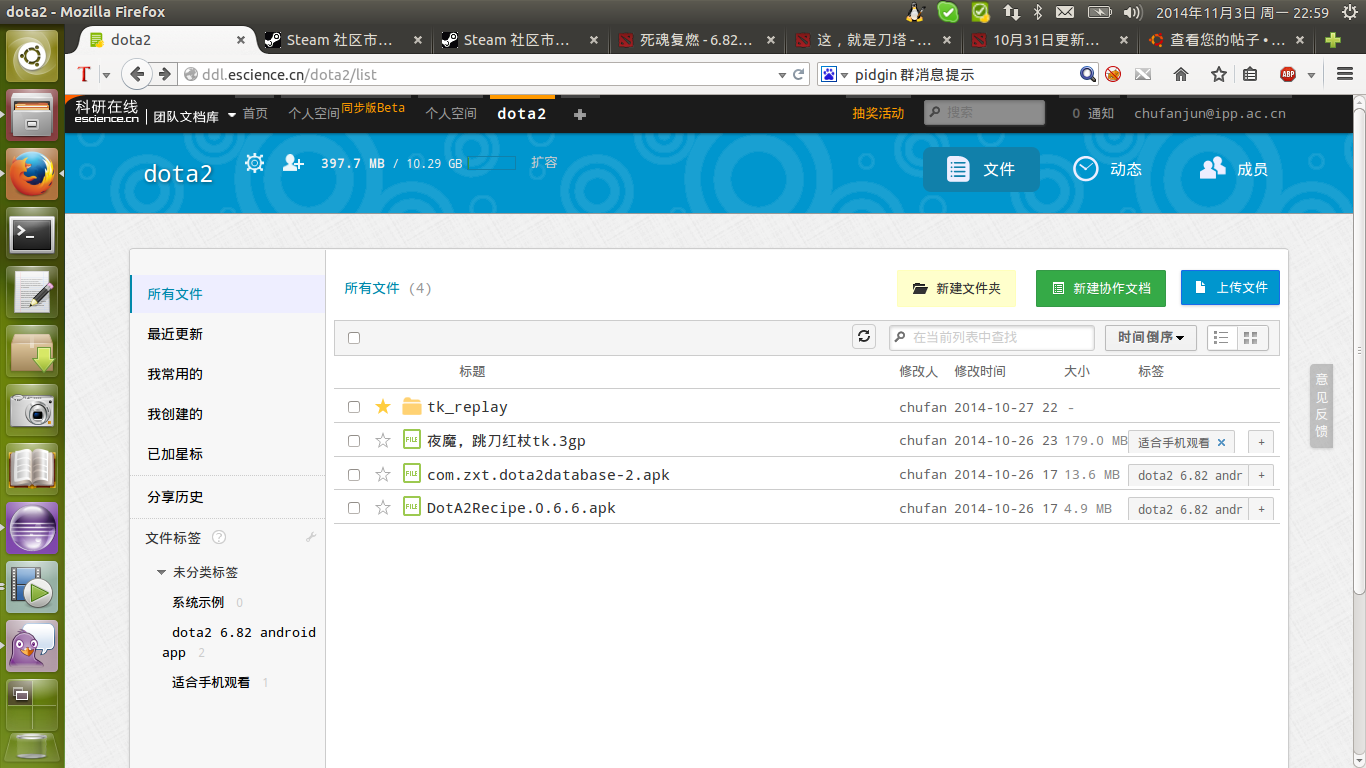Open the tk_replay folder icon

click(x=412, y=407)
